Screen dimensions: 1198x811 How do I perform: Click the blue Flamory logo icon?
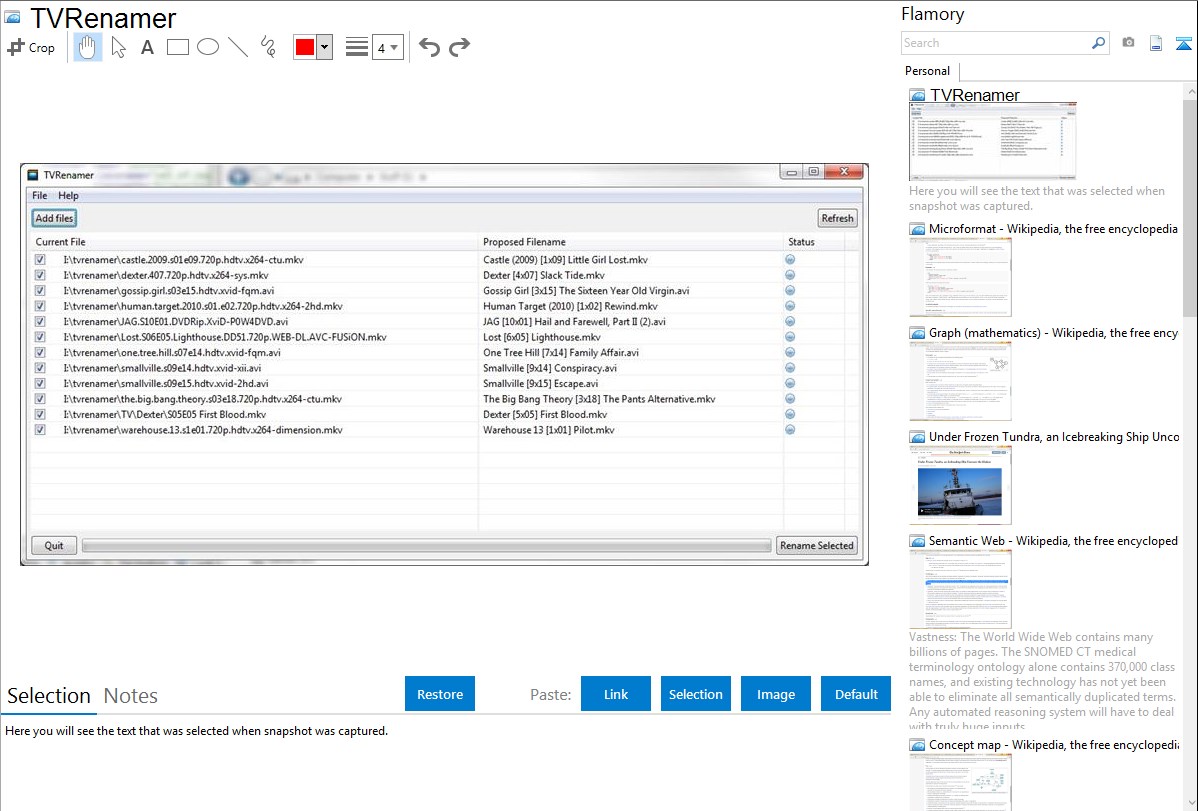1183,43
